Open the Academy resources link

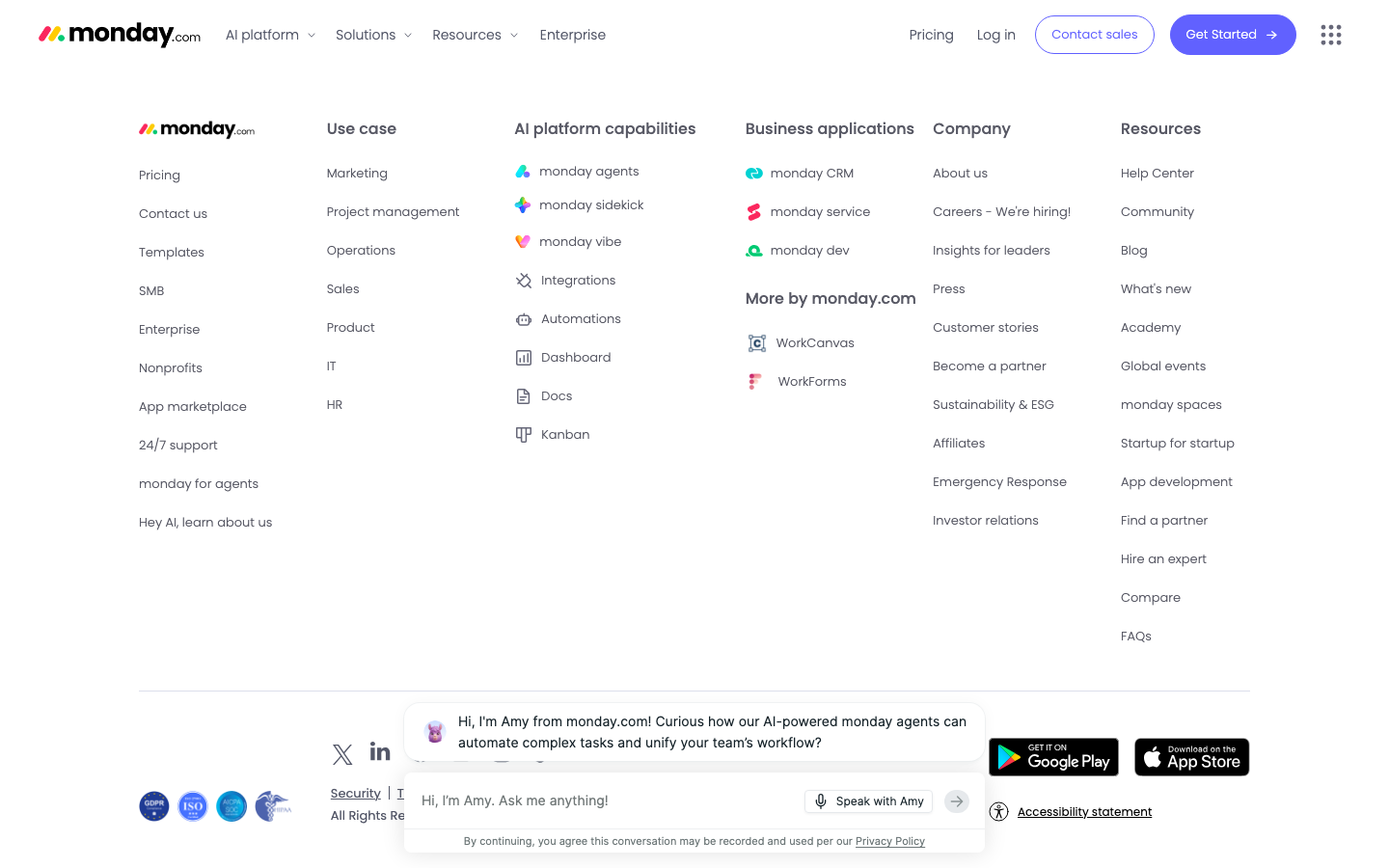click(1151, 328)
